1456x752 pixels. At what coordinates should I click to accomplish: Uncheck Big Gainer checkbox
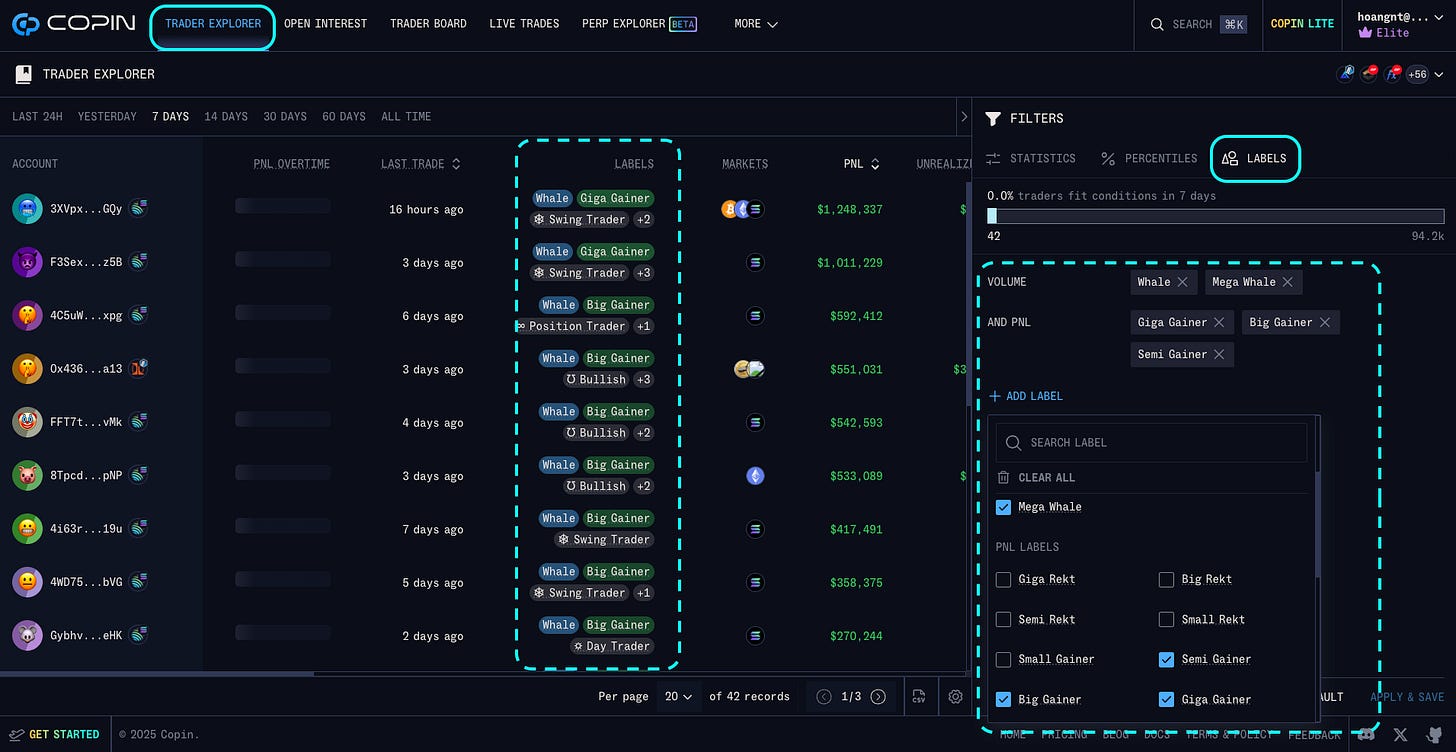tap(1003, 699)
